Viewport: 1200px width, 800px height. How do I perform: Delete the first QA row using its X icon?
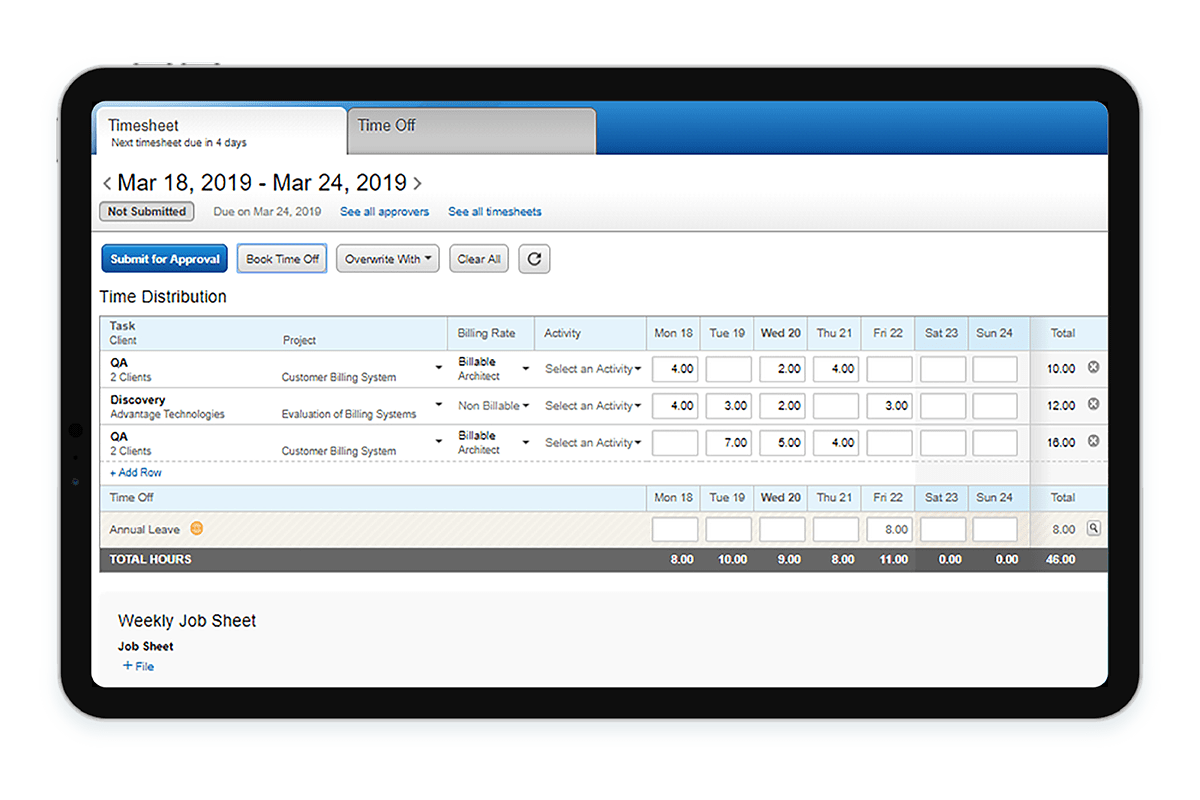[x=1091, y=369]
